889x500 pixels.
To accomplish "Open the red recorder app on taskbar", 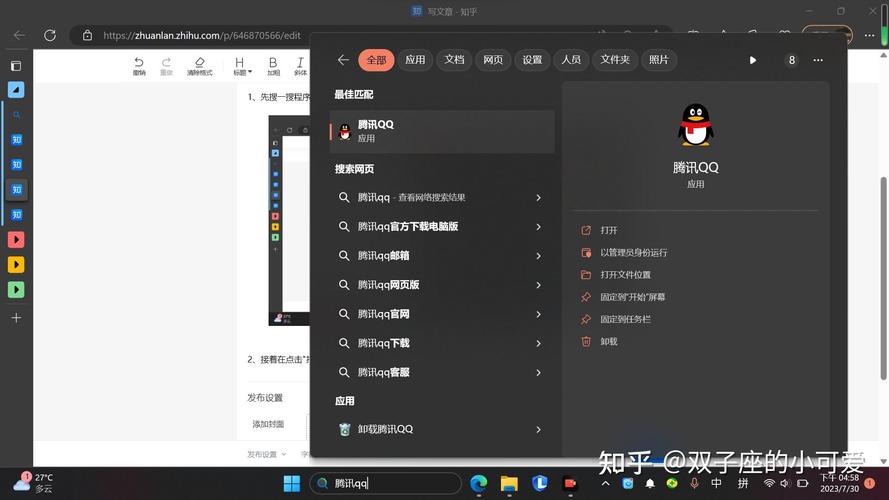I will (570, 484).
